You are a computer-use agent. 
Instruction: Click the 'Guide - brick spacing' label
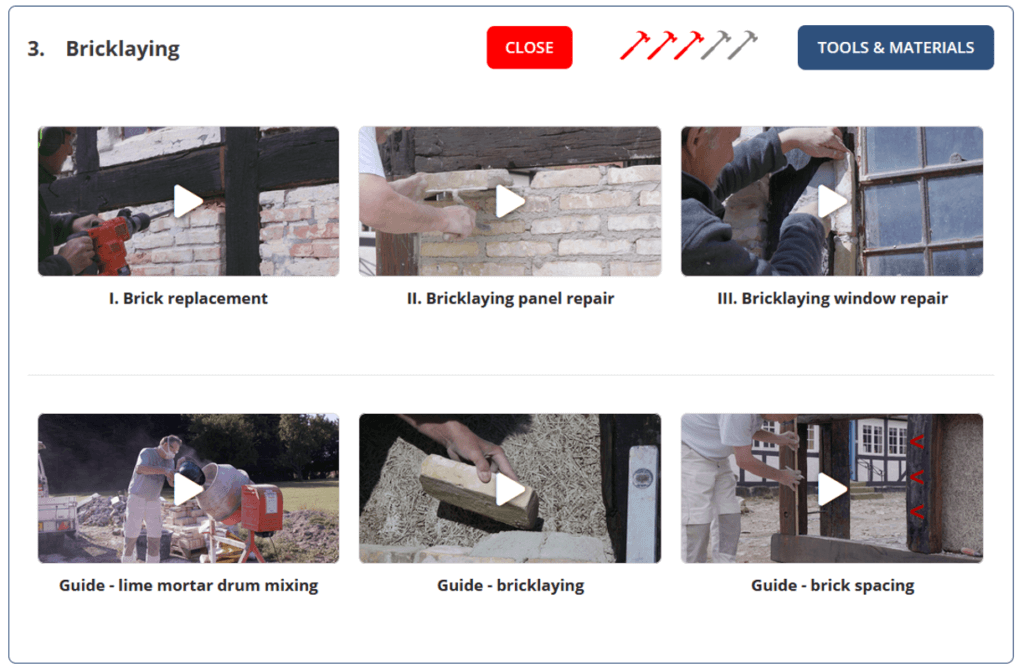[832, 585]
